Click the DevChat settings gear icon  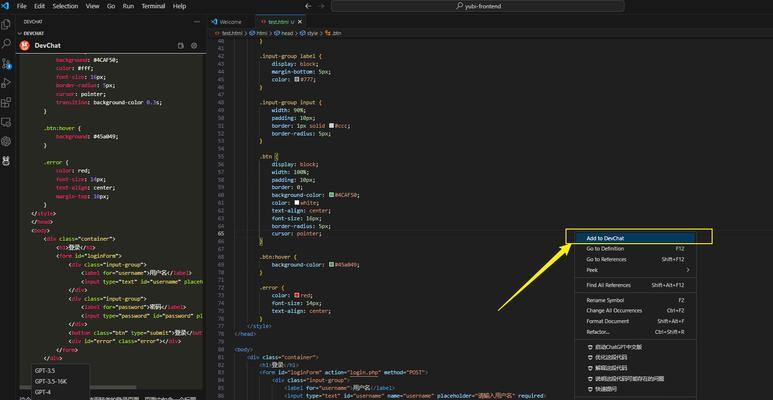(x=194, y=45)
